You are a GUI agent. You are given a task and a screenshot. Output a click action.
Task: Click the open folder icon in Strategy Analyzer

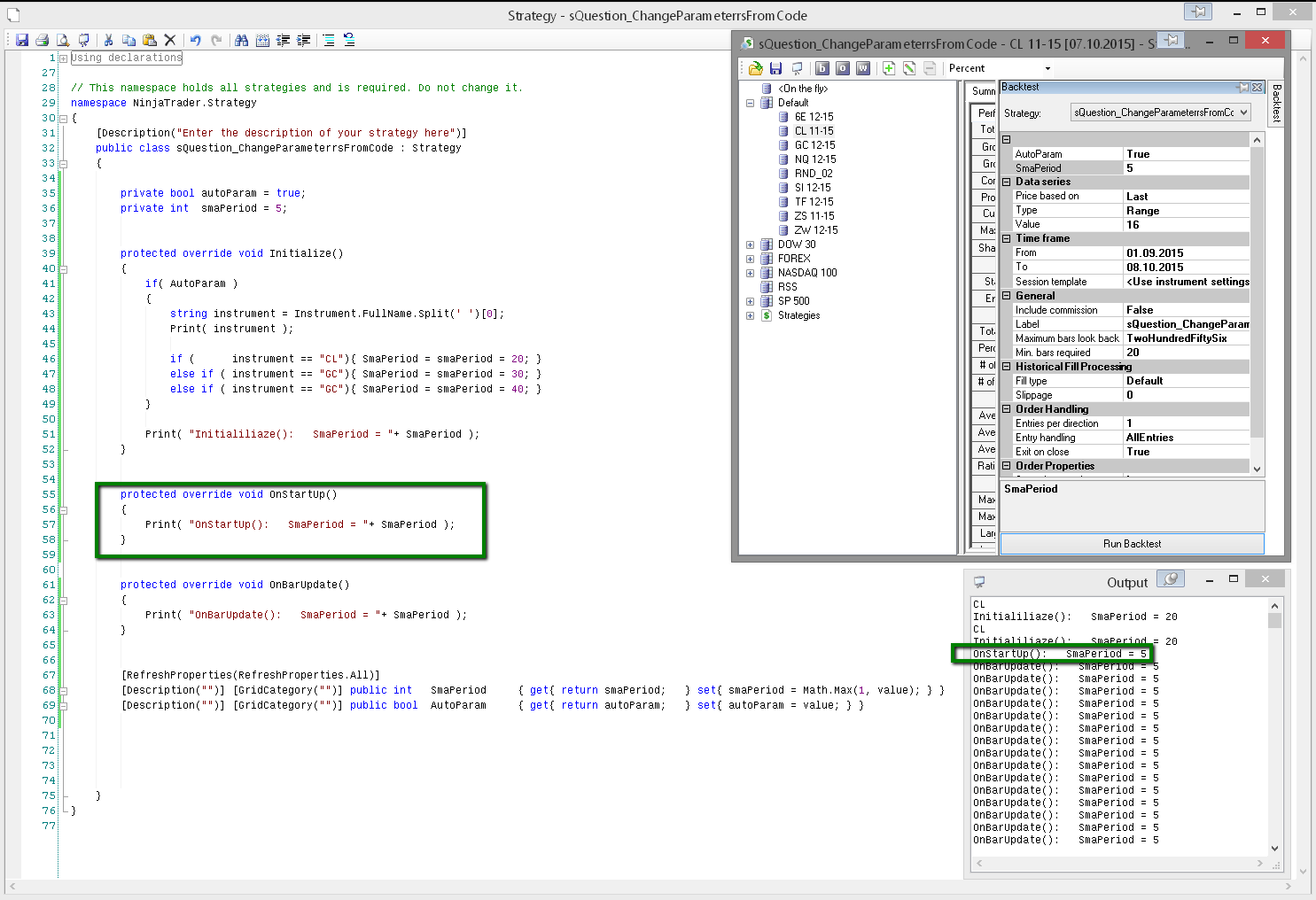[x=755, y=68]
